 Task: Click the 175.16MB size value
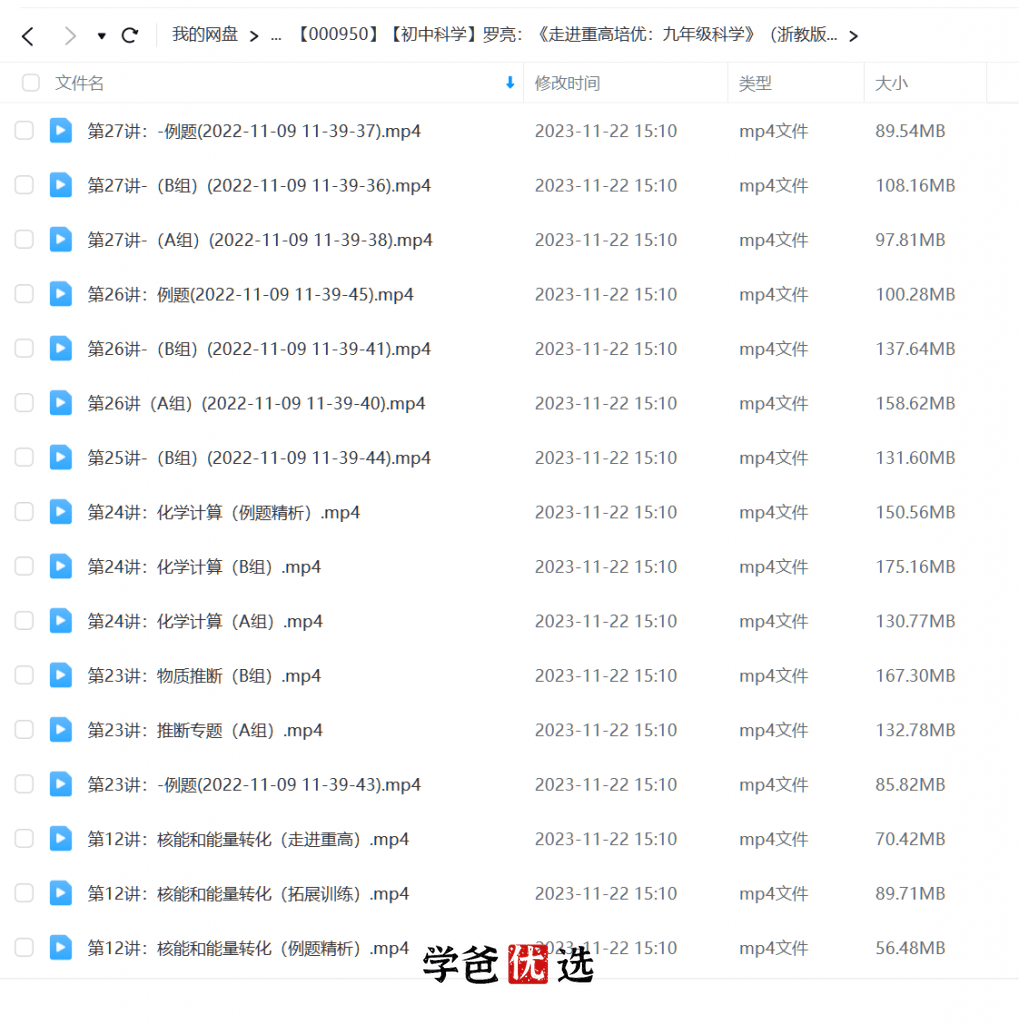coord(915,566)
